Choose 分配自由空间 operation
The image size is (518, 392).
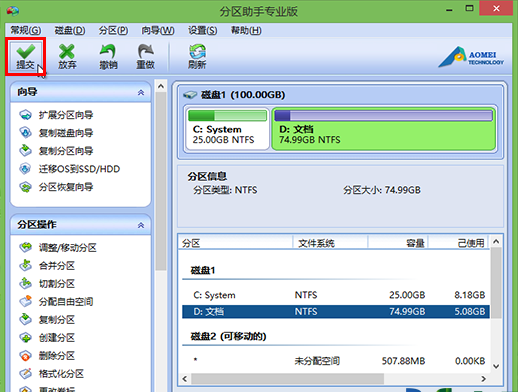(56, 302)
